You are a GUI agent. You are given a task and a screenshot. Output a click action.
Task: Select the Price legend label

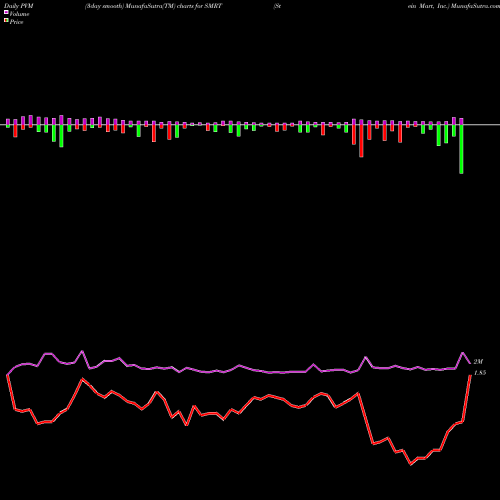[x=16, y=22]
